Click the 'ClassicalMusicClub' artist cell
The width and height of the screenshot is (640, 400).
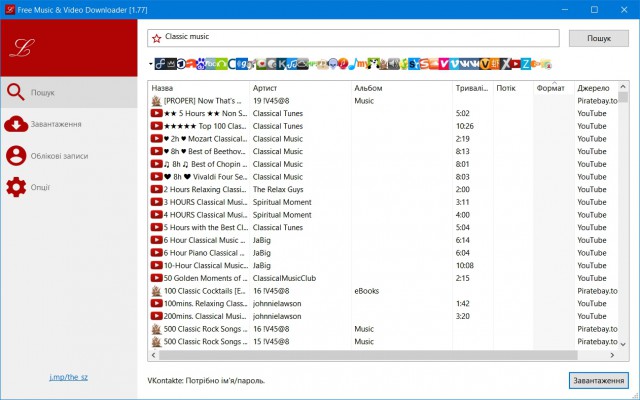point(284,278)
